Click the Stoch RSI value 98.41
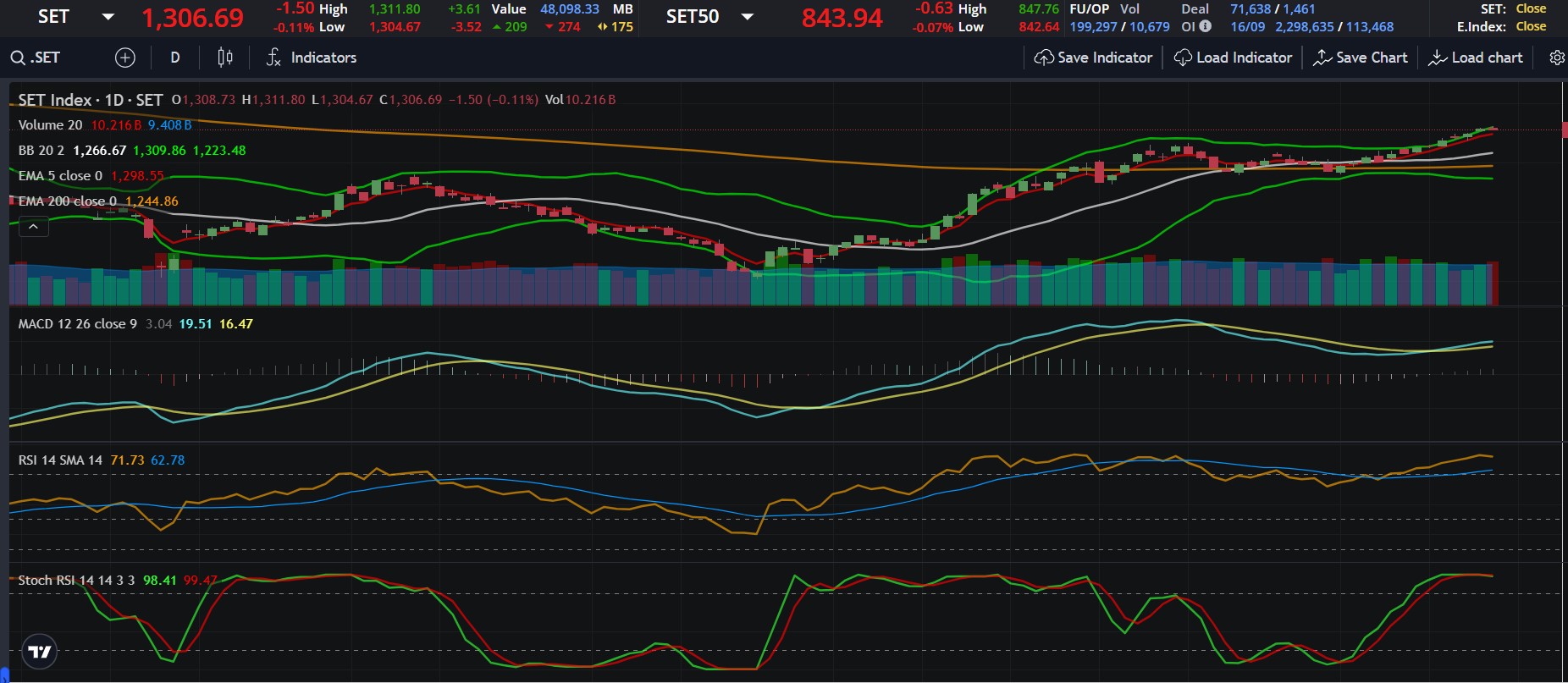1568x683 pixels. 159,581
